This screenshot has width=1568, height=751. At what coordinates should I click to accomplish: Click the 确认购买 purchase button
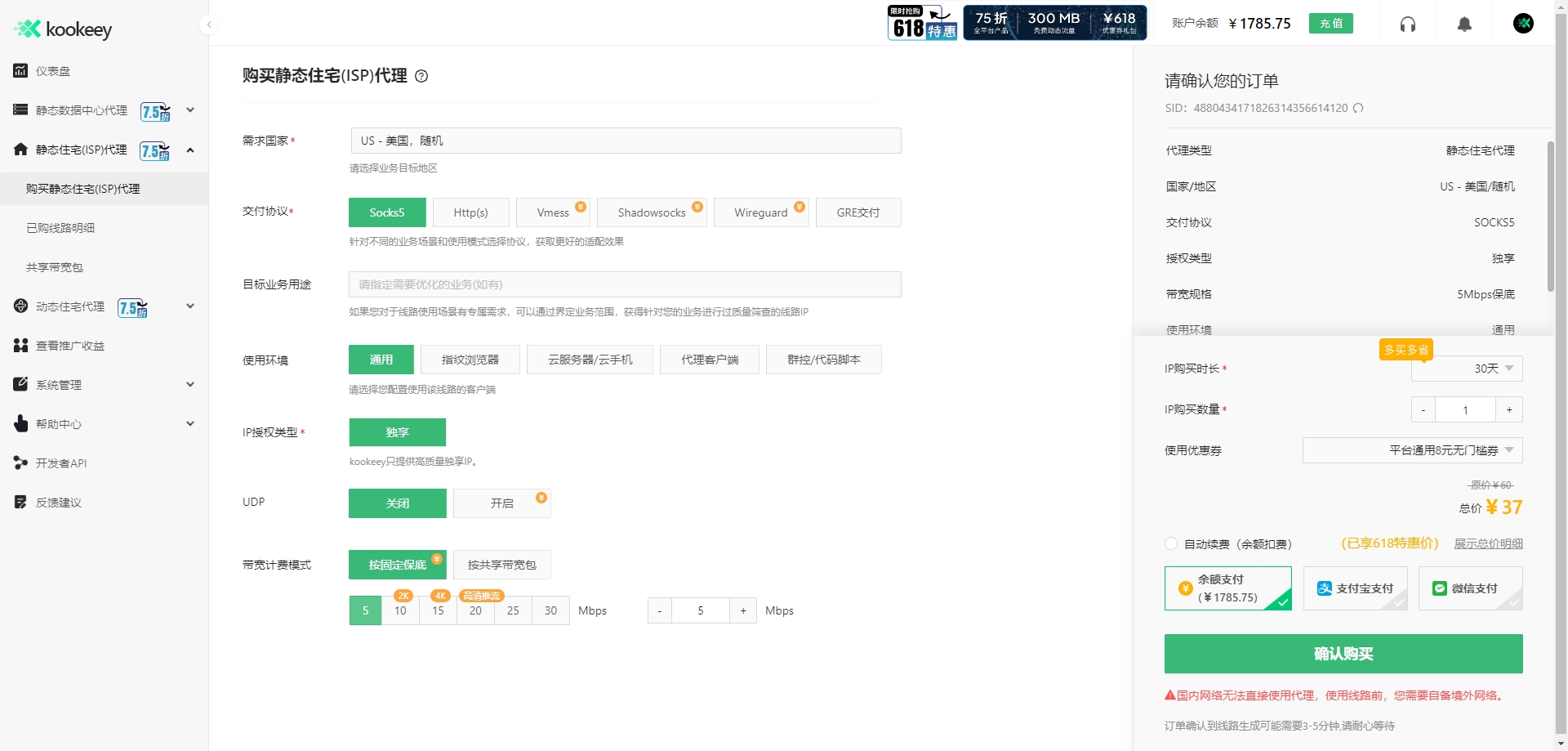1342,654
